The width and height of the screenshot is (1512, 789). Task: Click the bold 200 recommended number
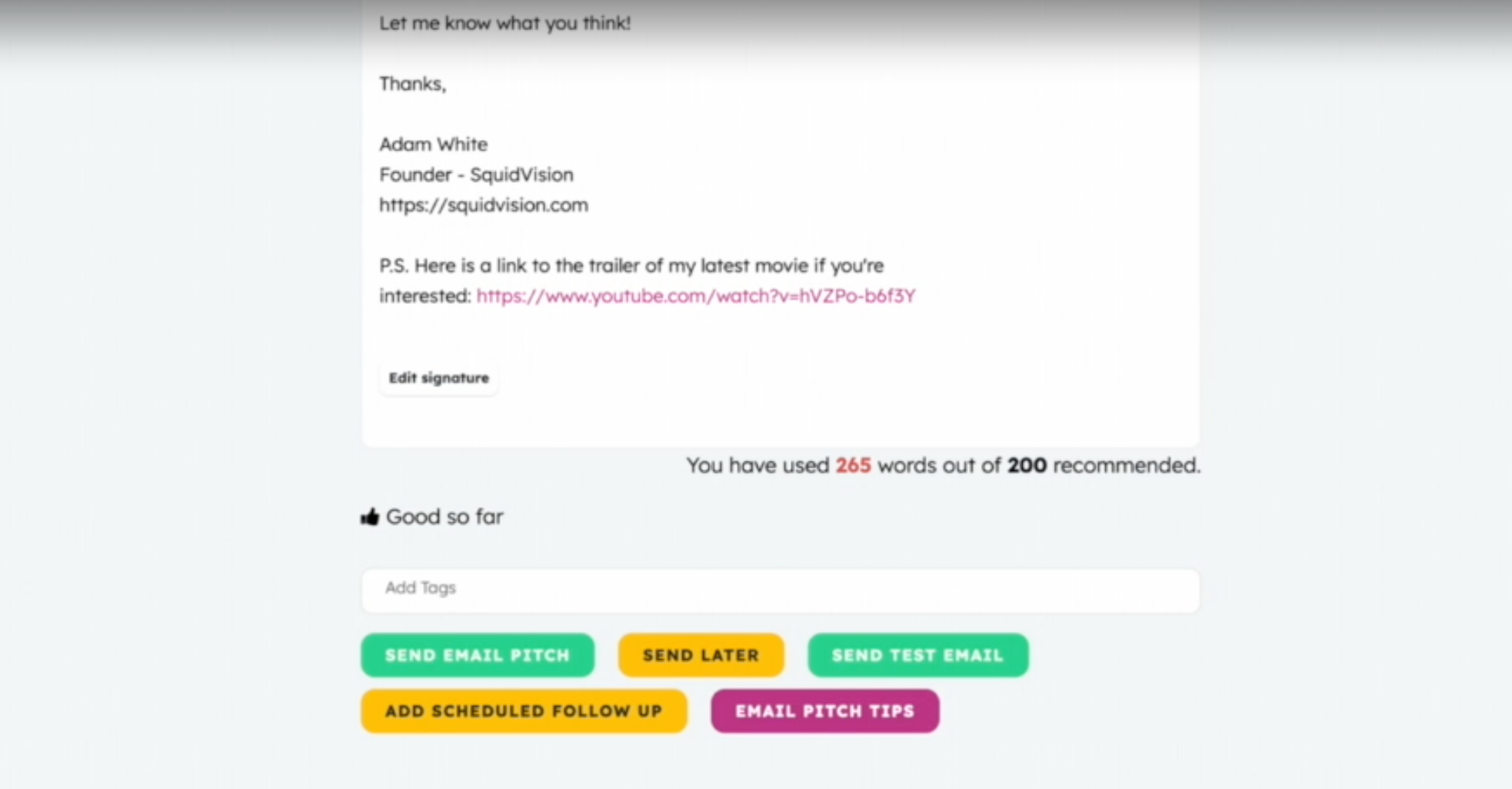[x=1027, y=465]
